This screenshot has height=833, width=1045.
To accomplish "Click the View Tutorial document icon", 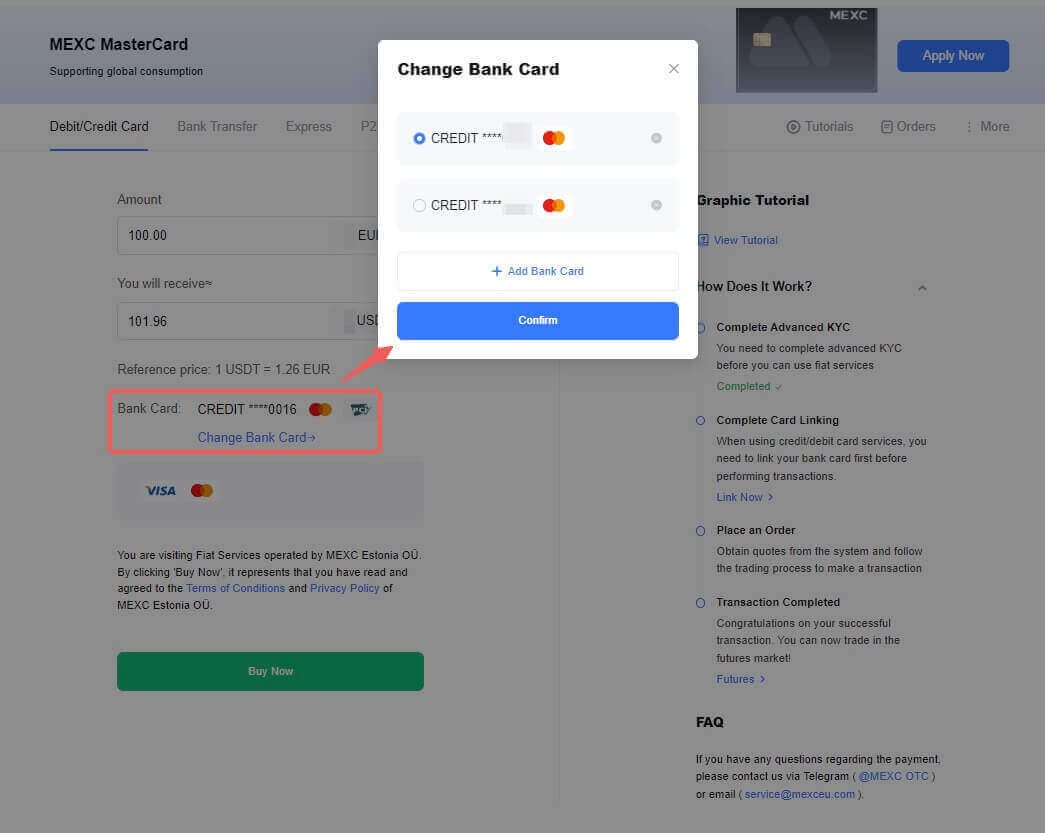I will (x=703, y=240).
